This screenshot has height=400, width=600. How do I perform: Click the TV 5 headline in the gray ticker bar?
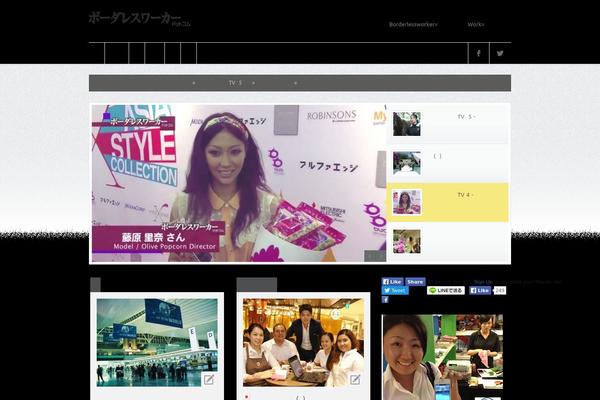(x=235, y=83)
